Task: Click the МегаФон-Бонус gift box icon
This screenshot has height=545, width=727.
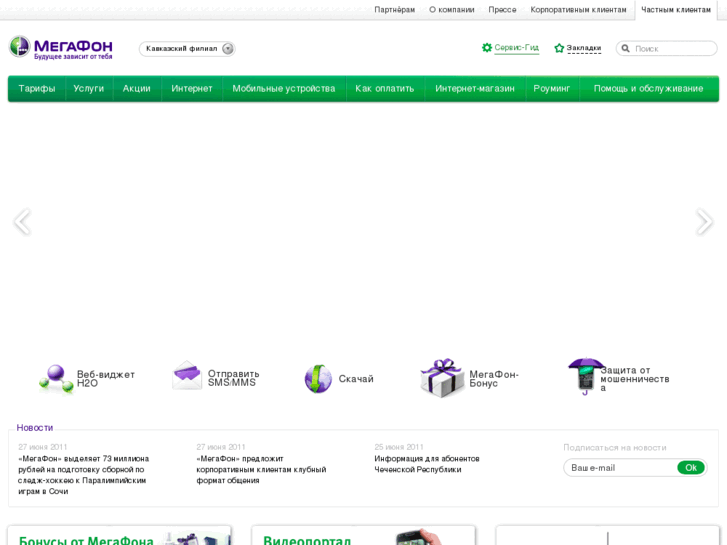Action: click(x=442, y=378)
